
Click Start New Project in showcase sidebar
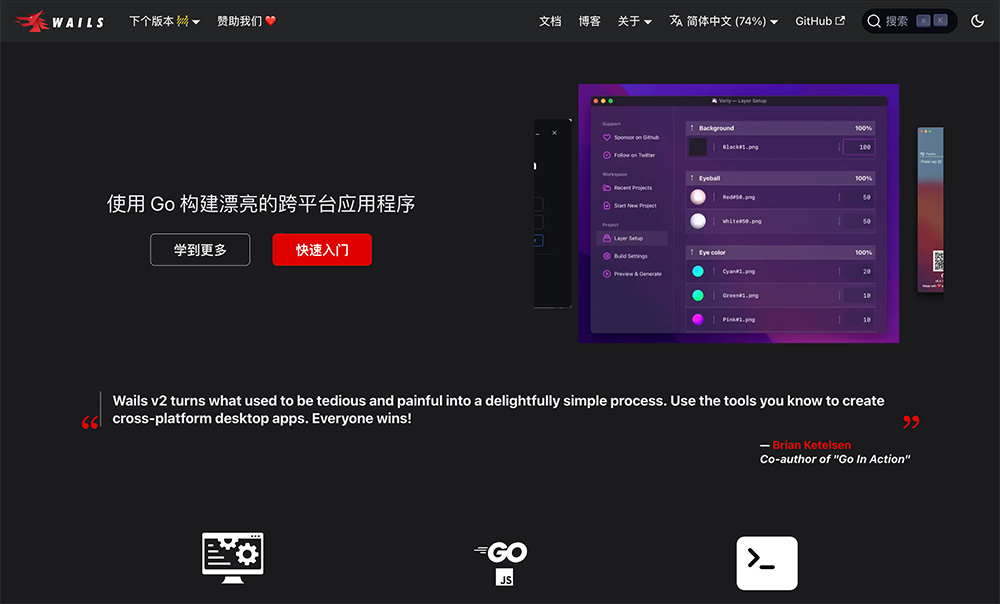click(629, 205)
